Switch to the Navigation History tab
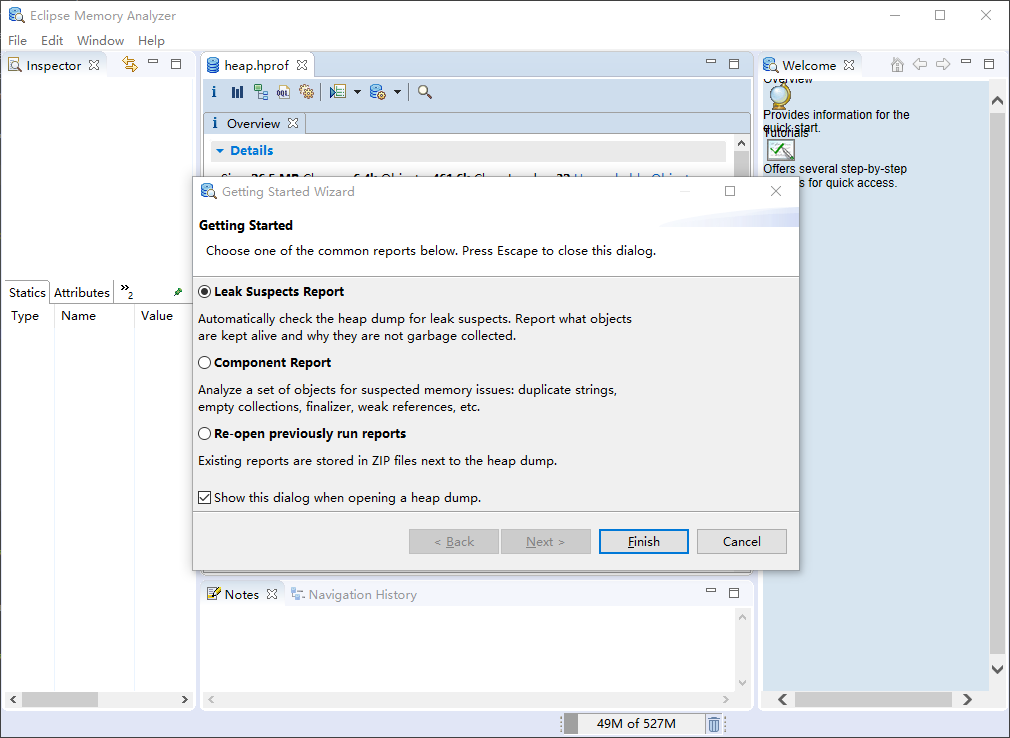The height and width of the screenshot is (738, 1010). click(354, 594)
